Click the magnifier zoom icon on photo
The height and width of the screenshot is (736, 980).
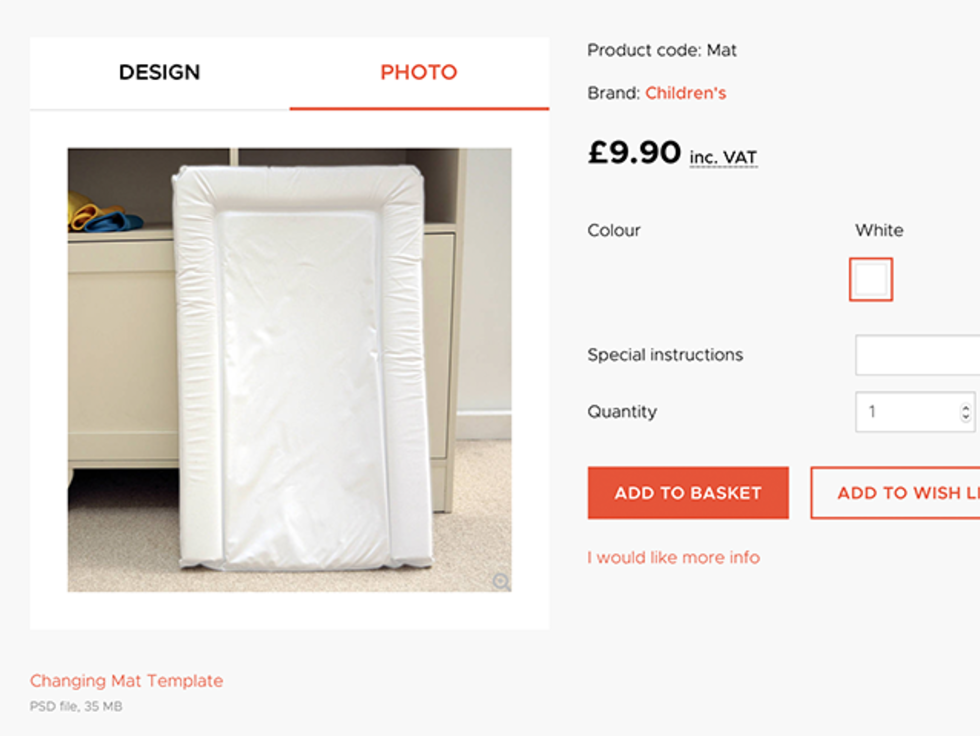click(x=501, y=581)
